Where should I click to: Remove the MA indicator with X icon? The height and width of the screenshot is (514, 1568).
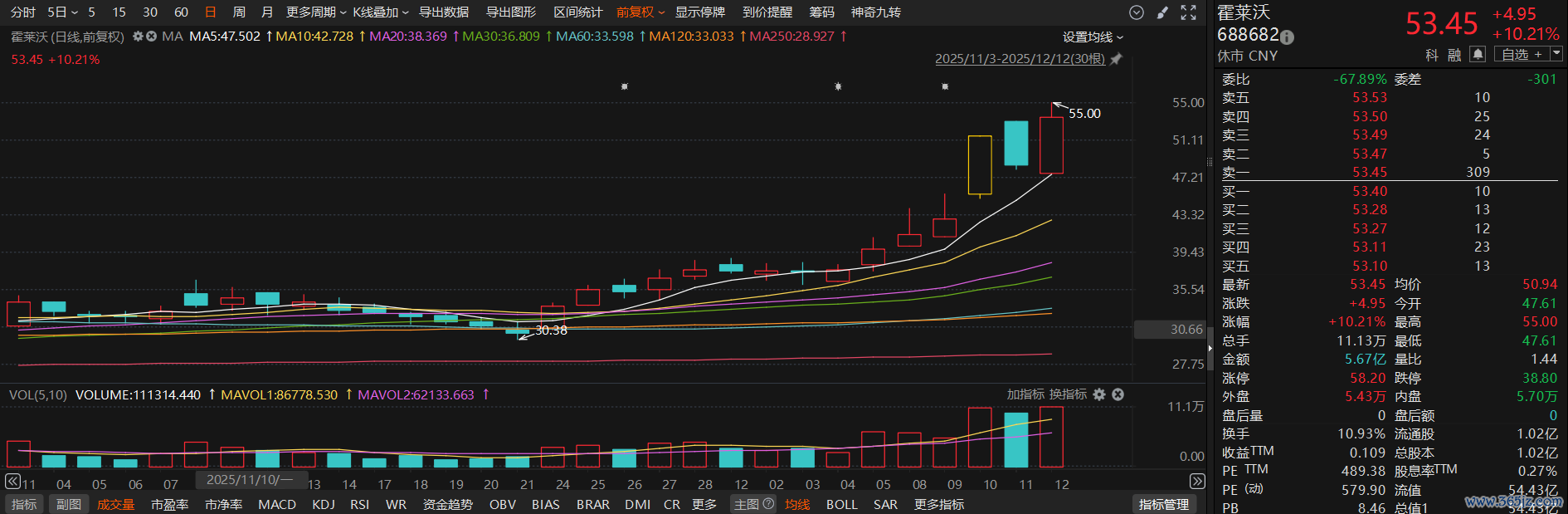(x=151, y=37)
